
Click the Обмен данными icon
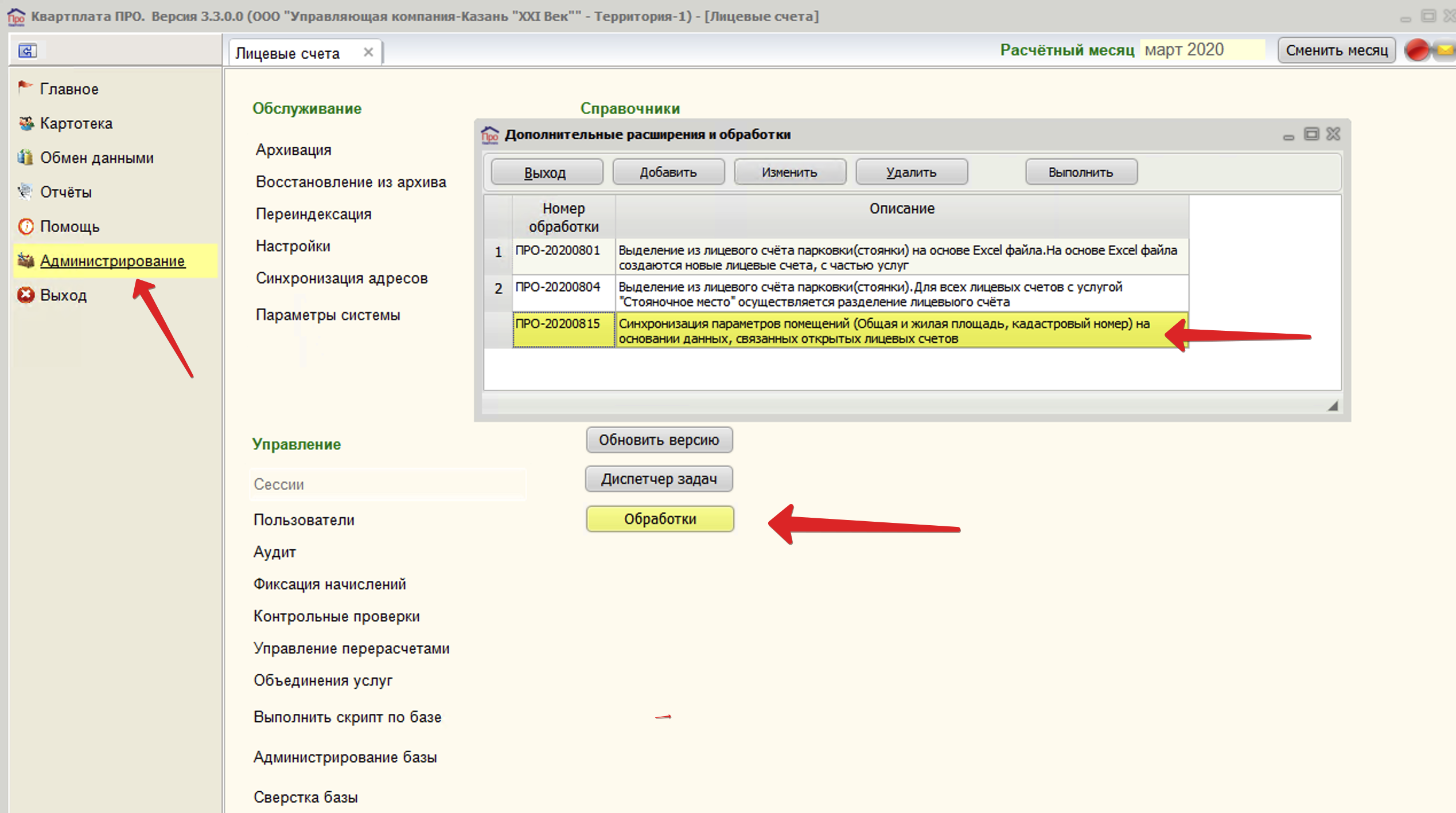coord(25,157)
